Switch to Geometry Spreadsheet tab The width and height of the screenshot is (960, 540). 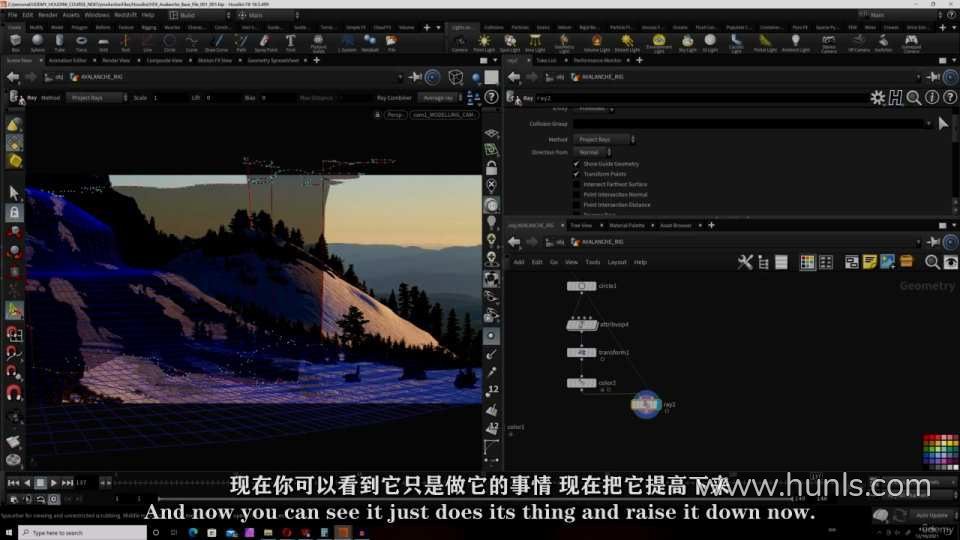pyautogui.click(x=273, y=61)
